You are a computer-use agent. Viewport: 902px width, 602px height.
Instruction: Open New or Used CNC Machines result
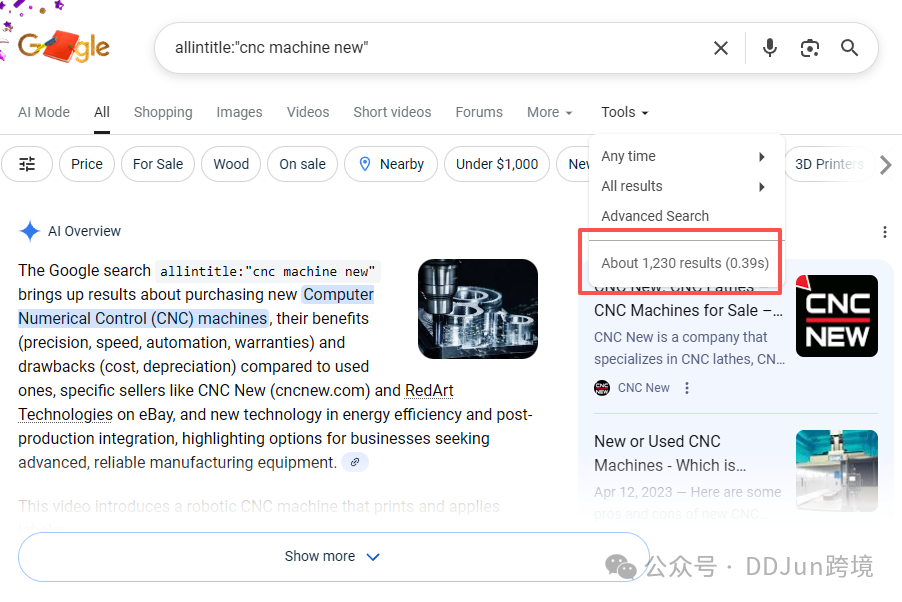(670, 454)
